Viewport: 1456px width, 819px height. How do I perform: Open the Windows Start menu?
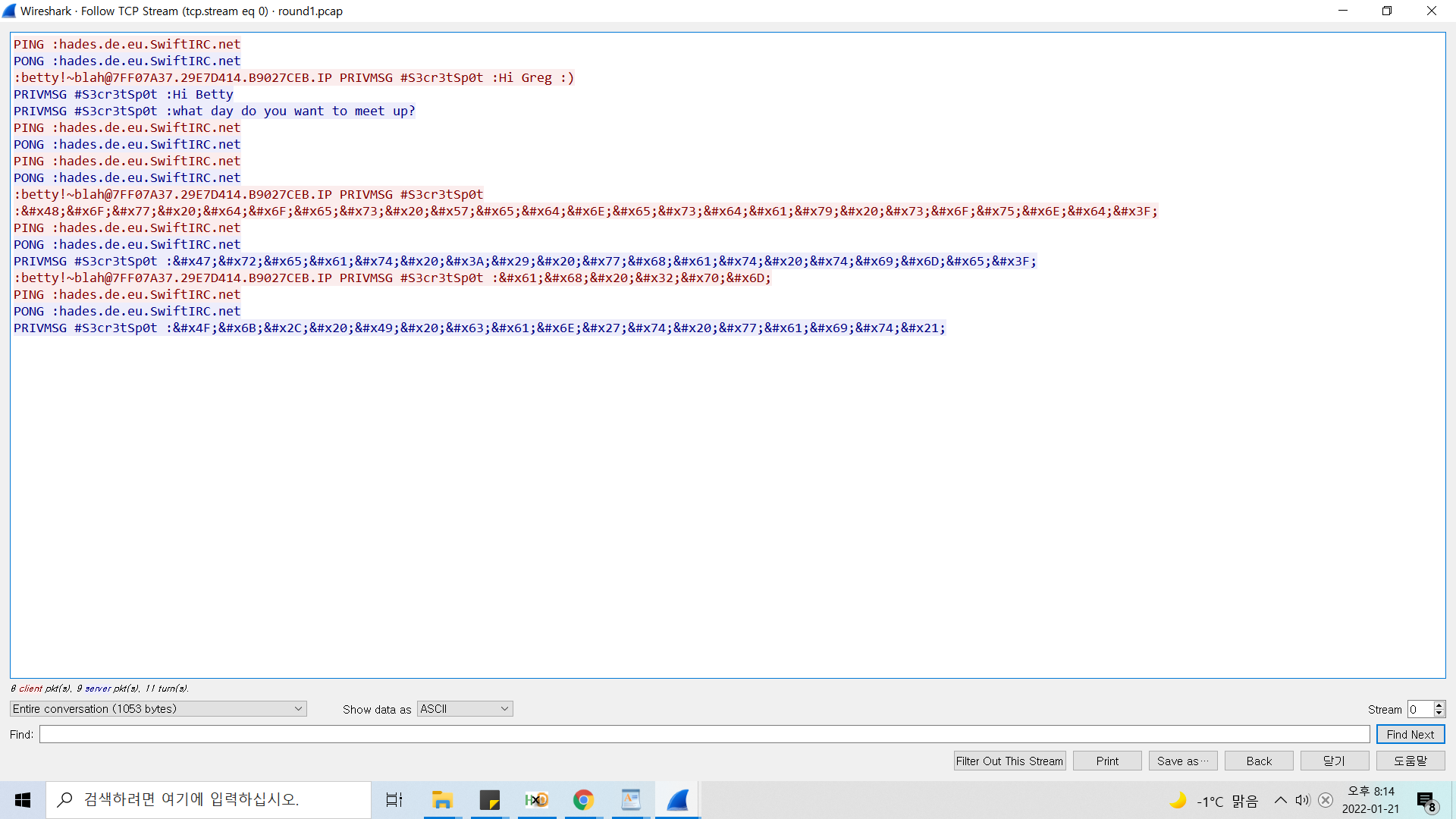coord(23,800)
